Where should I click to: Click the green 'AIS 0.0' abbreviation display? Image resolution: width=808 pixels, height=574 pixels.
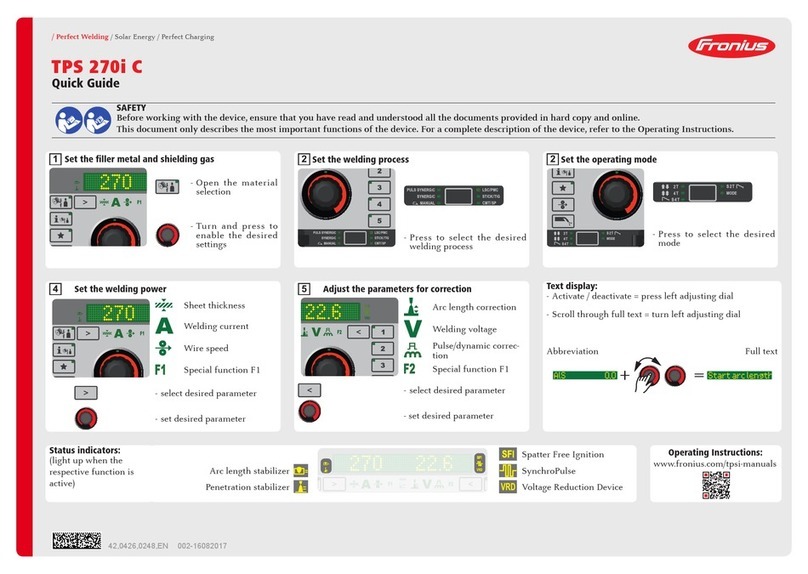(x=584, y=376)
